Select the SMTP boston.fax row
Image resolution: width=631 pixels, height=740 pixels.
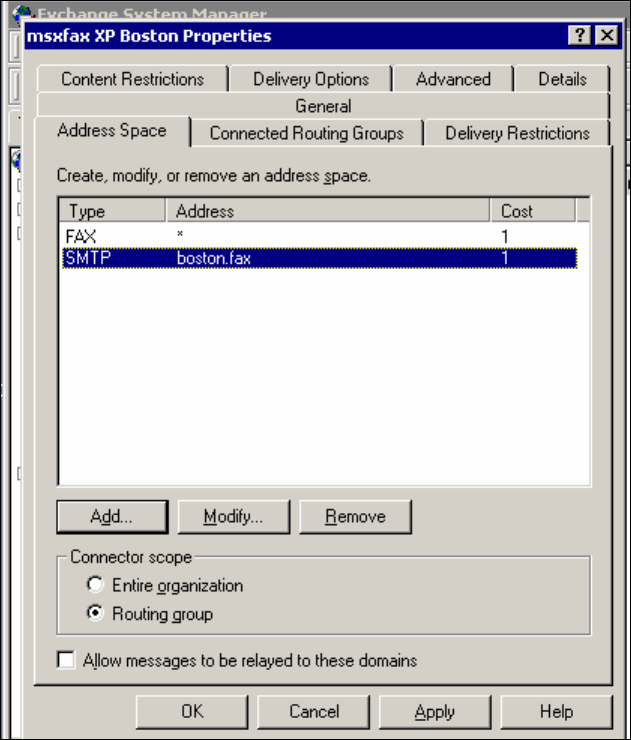coord(320,258)
